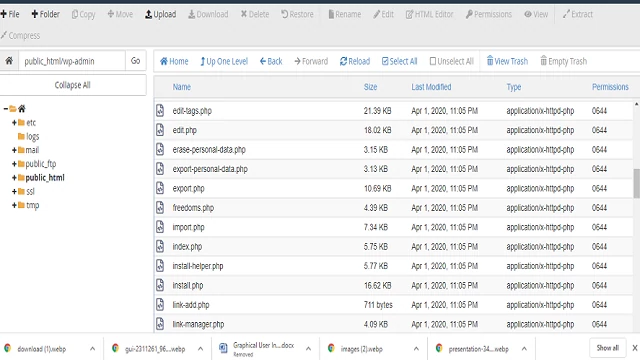Sort the file list by Name
Screen dimensions: 640x360
coord(182,87)
